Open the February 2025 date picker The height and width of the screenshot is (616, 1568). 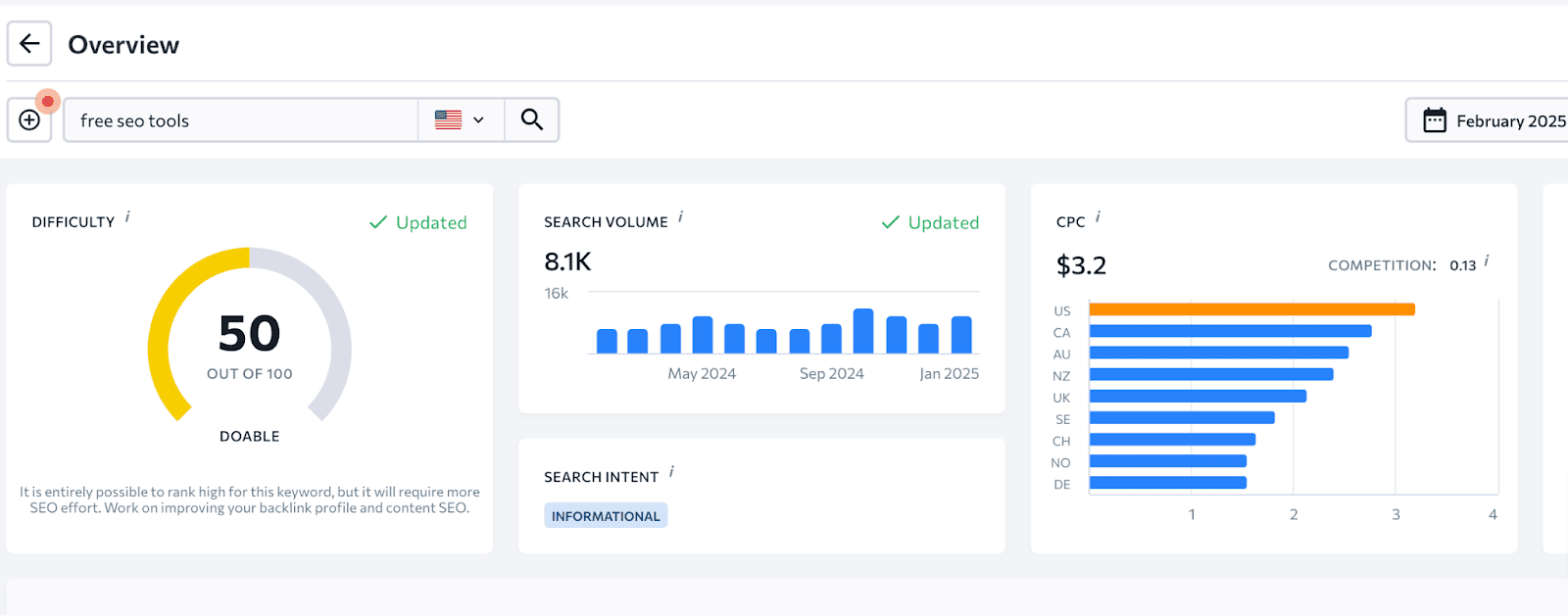pyautogui.click(x=1488, y=120)
